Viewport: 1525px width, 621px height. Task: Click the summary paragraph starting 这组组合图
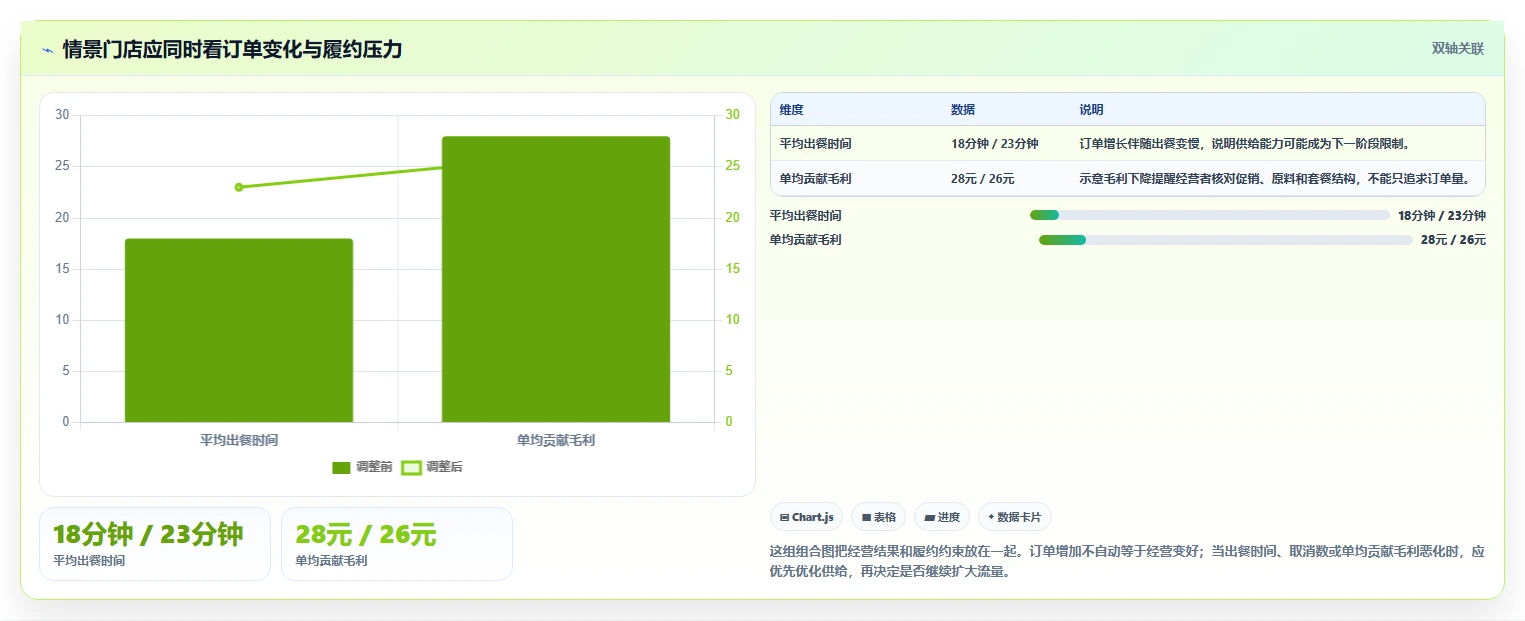click(1127, 562)
